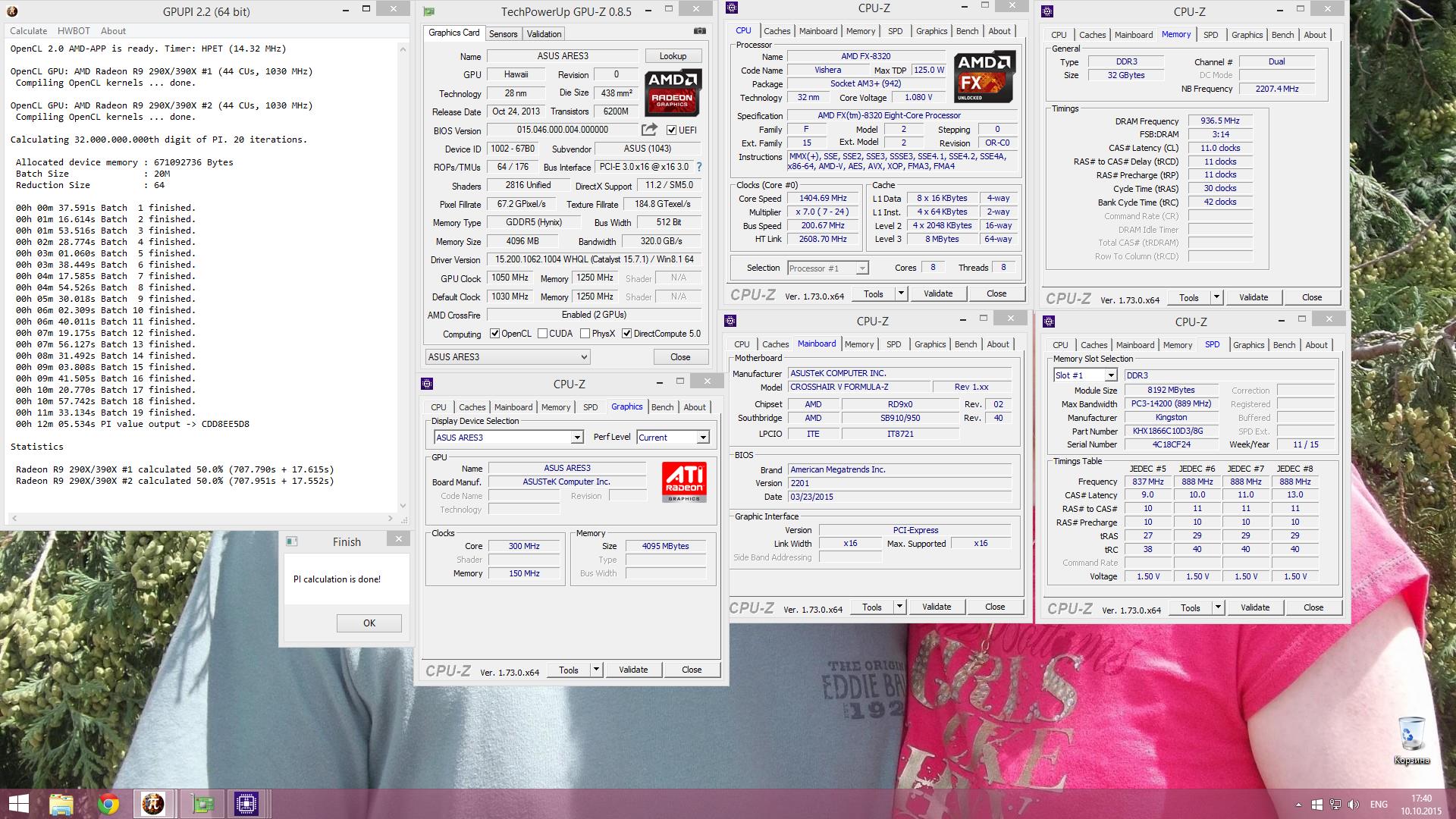Click the title icon of the CPU-Z SPD window
1456x819 pixels.
(x=1049, y=322)
